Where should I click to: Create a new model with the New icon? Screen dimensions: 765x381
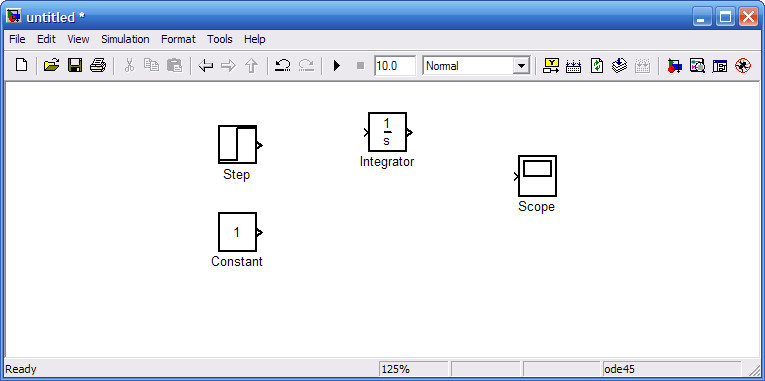tap(21, 65)
